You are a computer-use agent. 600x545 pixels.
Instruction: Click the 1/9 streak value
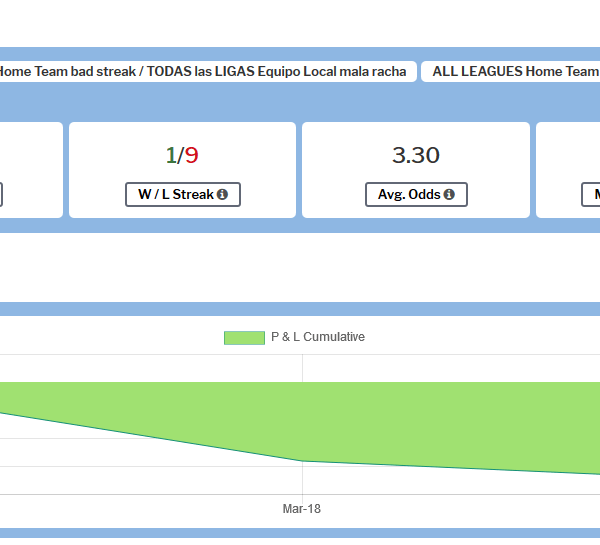point(182,155)
